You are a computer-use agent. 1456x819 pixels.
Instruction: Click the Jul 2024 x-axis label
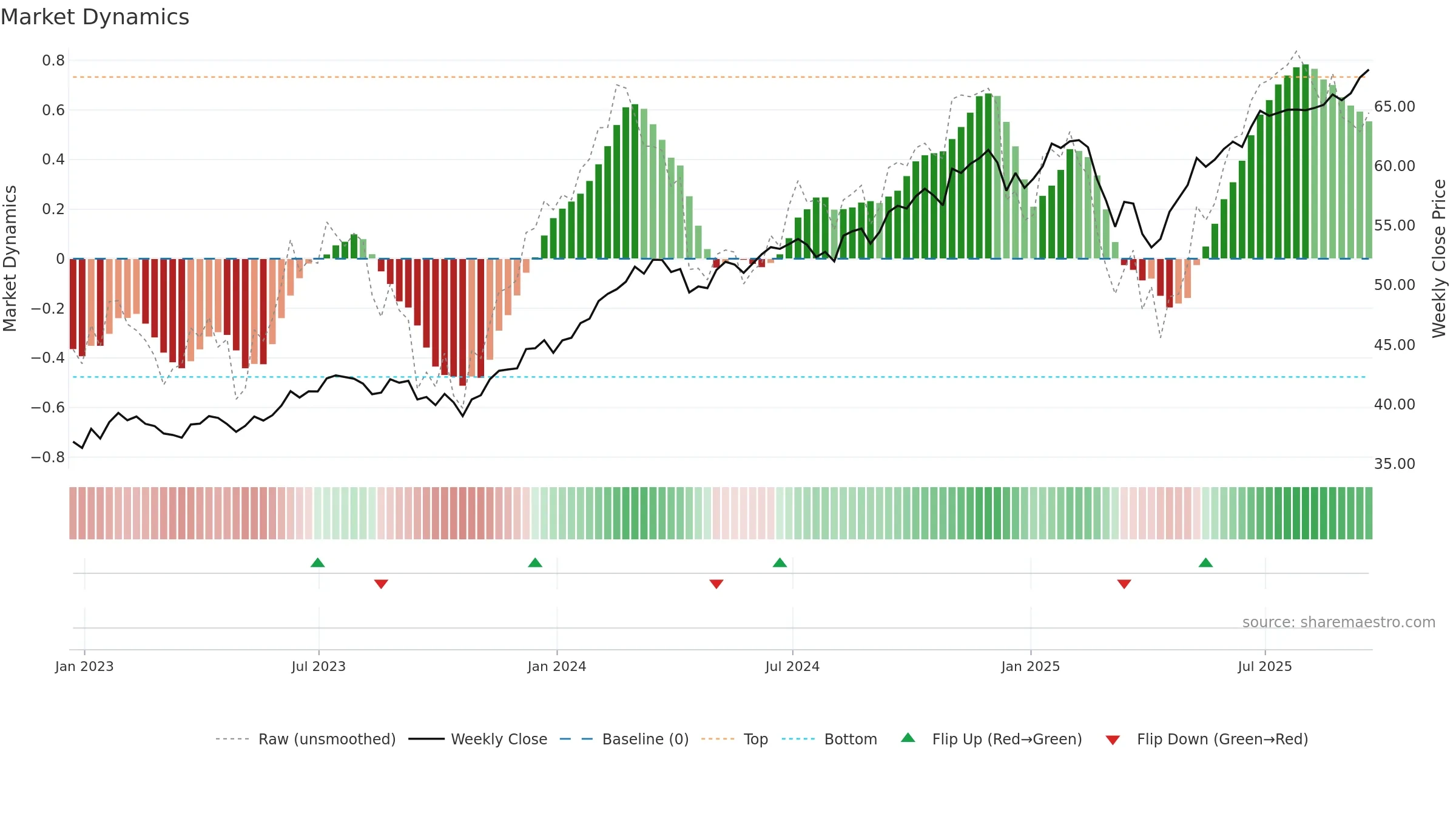[x=792, y=666]
